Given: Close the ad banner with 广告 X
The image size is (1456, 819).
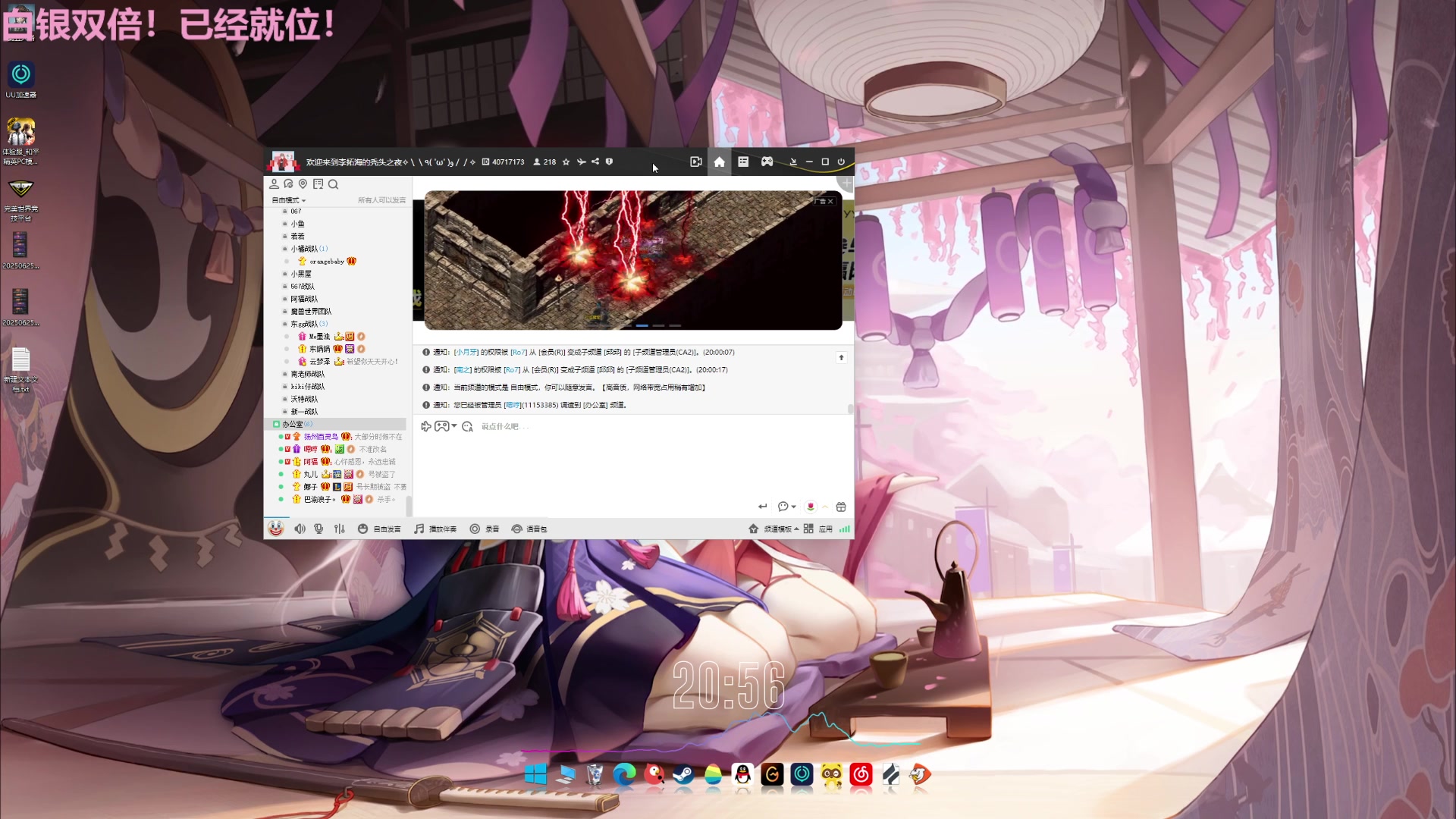Looking at the screenshot, I should (824, 201).
